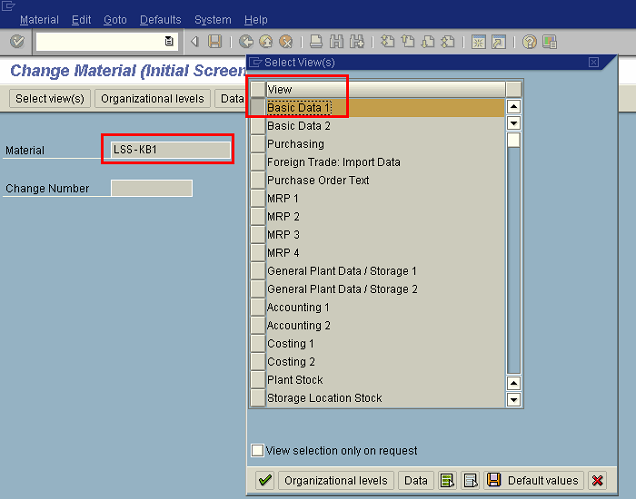This screenshot has width=637, height=500.
Task: Click the green checkmark Enter icon in toolbar
Action: click(x=17, y=42)
